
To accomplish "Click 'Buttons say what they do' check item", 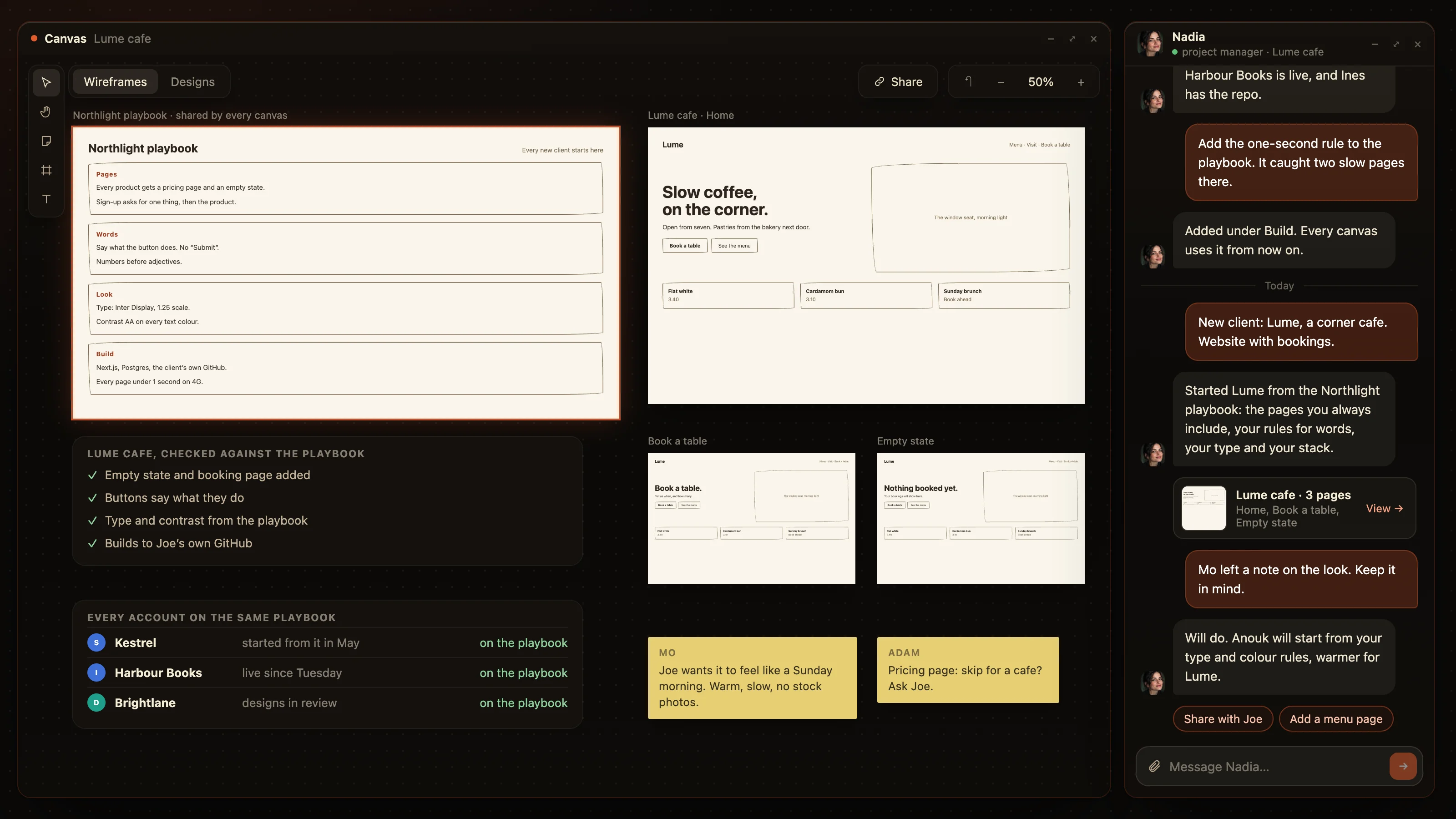I will [174, 497].
